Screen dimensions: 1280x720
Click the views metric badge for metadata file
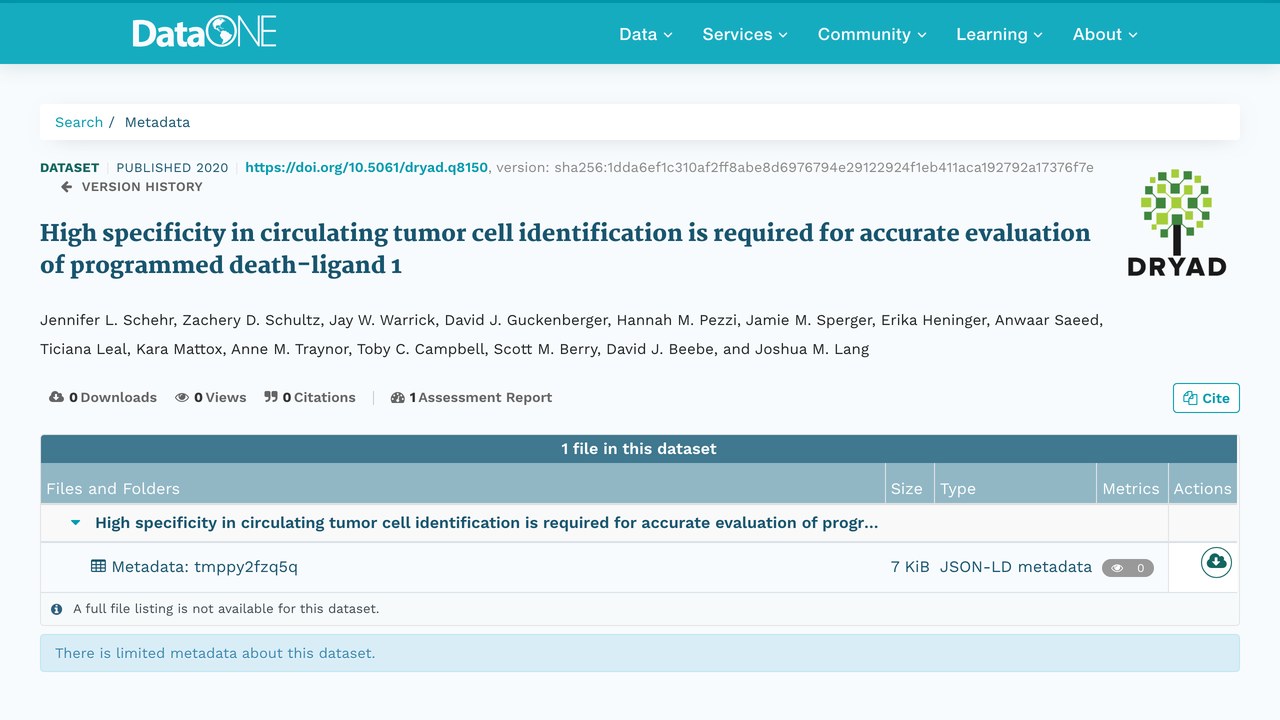coord(1128,568)
